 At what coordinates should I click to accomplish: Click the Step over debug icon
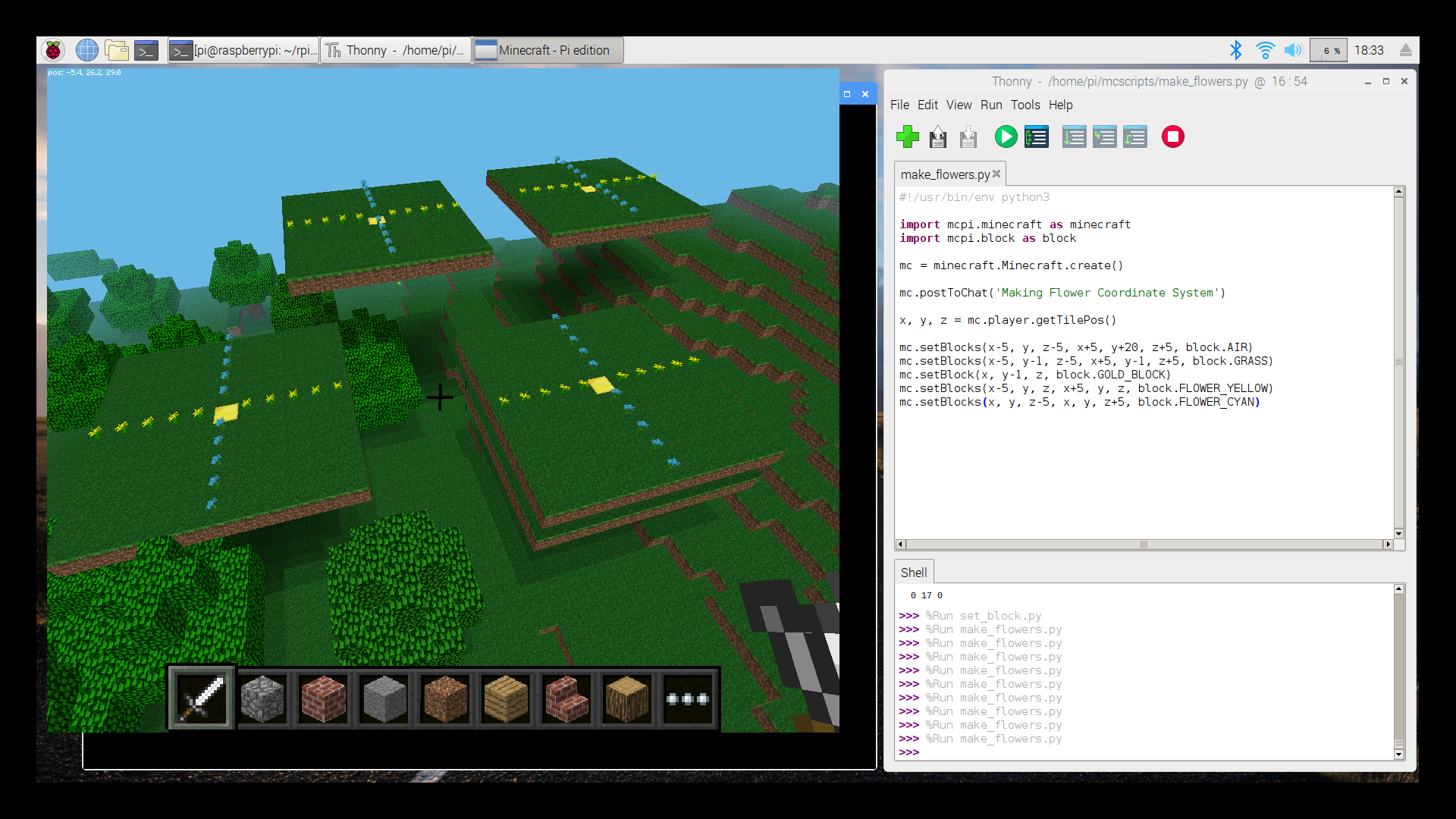pos(1074,137)
